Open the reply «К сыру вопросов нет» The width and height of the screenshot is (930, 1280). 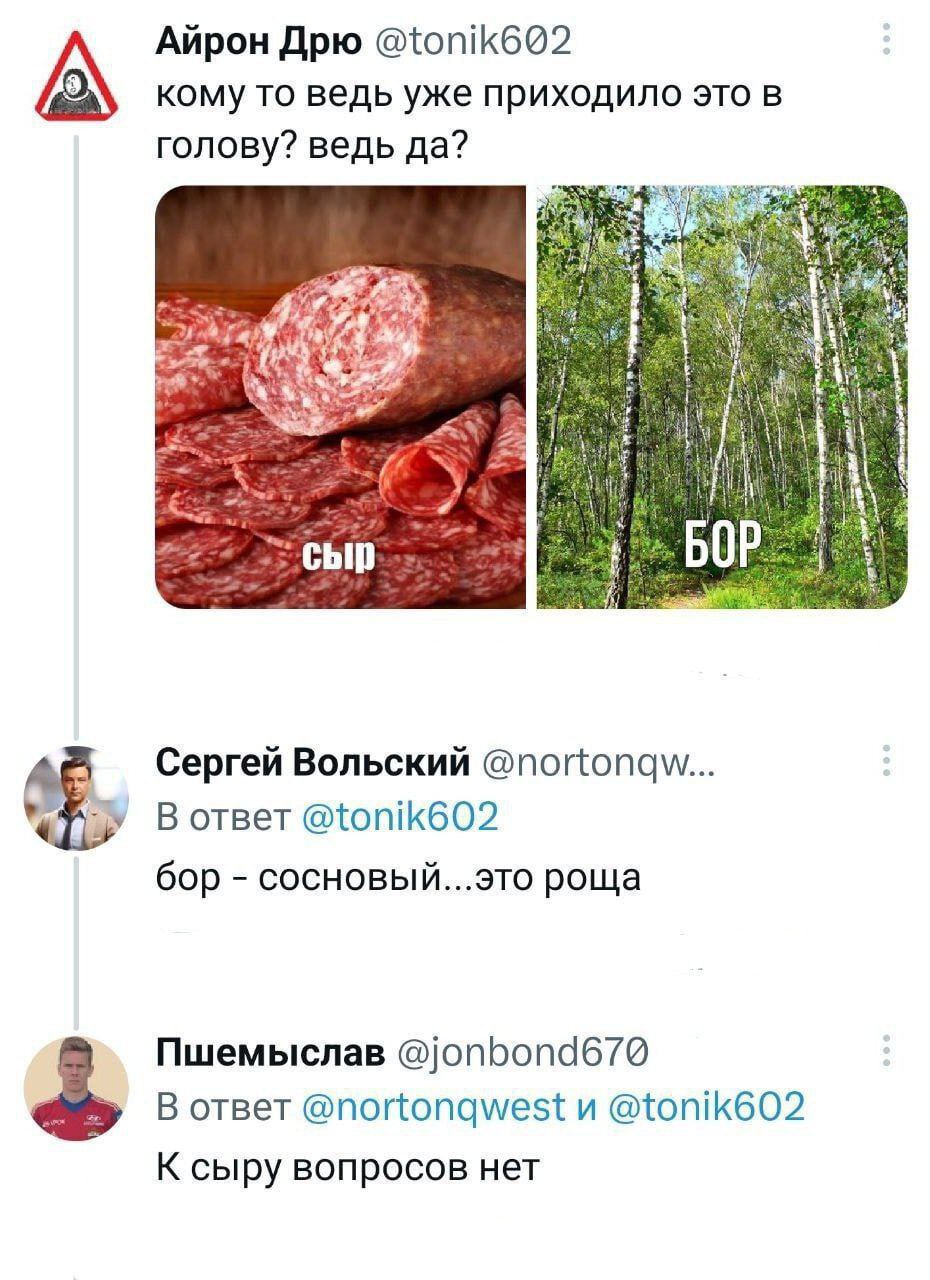pos(348,1166)
